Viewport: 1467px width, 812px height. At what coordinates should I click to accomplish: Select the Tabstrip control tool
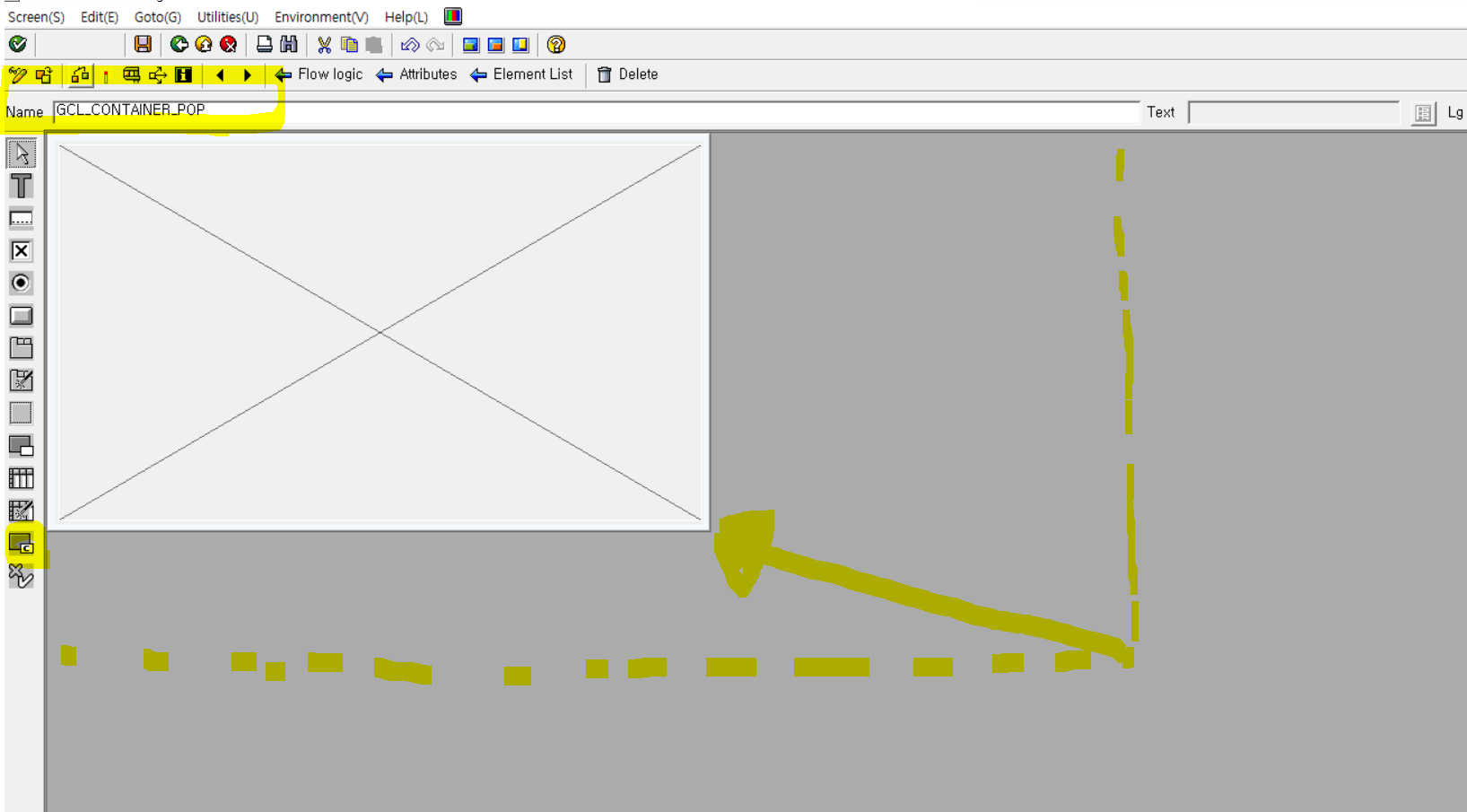click(22, 348)
